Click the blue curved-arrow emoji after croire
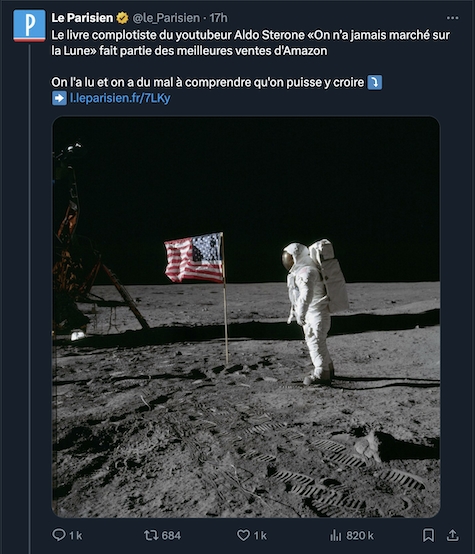 coord(375,82)
